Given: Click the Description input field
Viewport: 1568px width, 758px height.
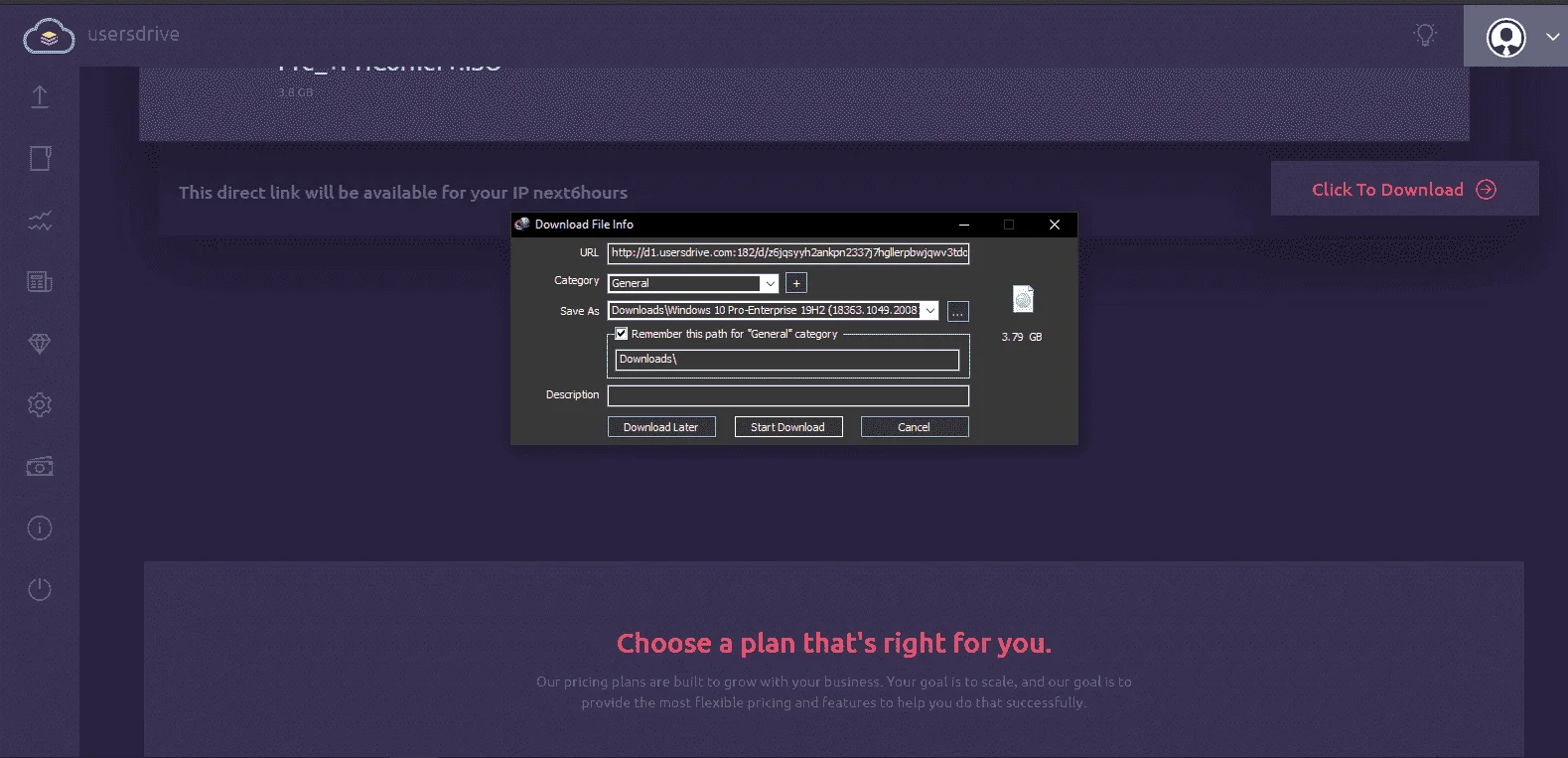Looking at the screenshot, I should coord(788,395).
